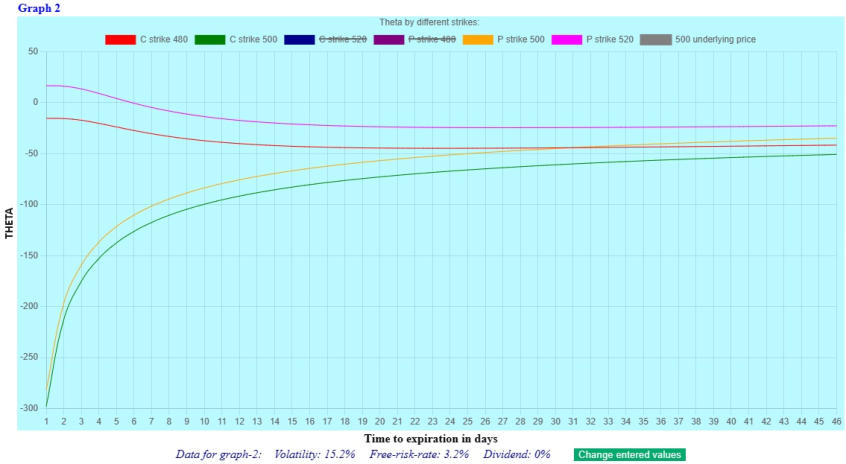Toggle the C strike 500 legend label
This screenshot has height=464, width=846.
point(253,40)
